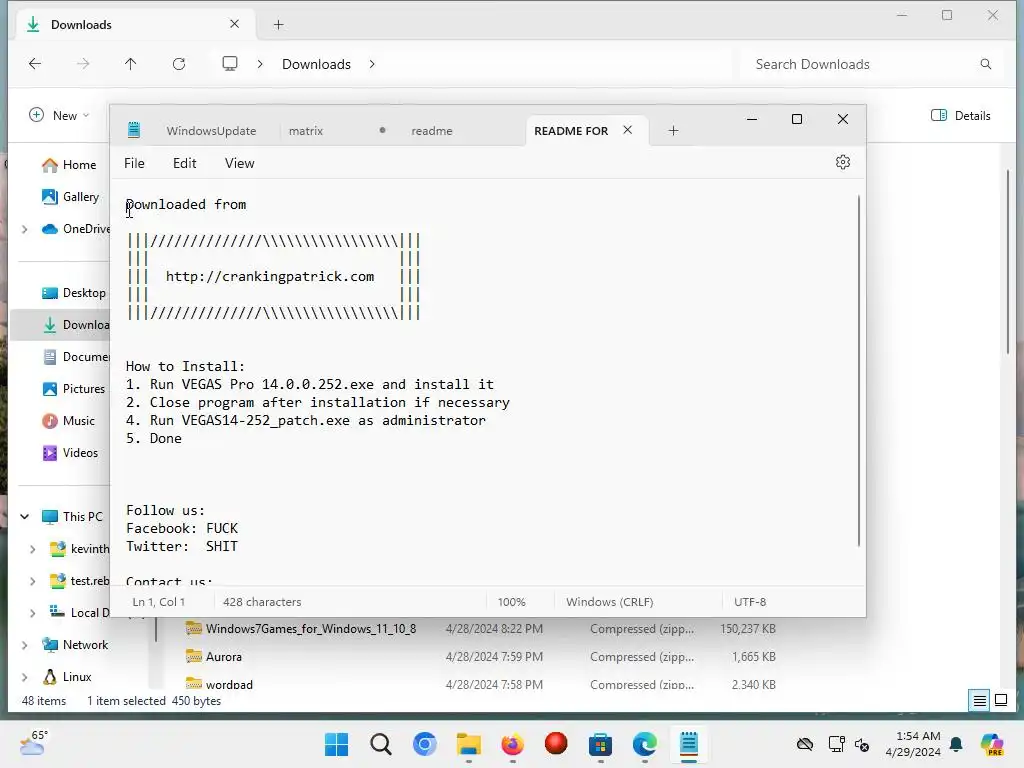This screenshot has width=1024, height=768.
Task: Open the View menu in Notepad
Action: click(240, 163)
